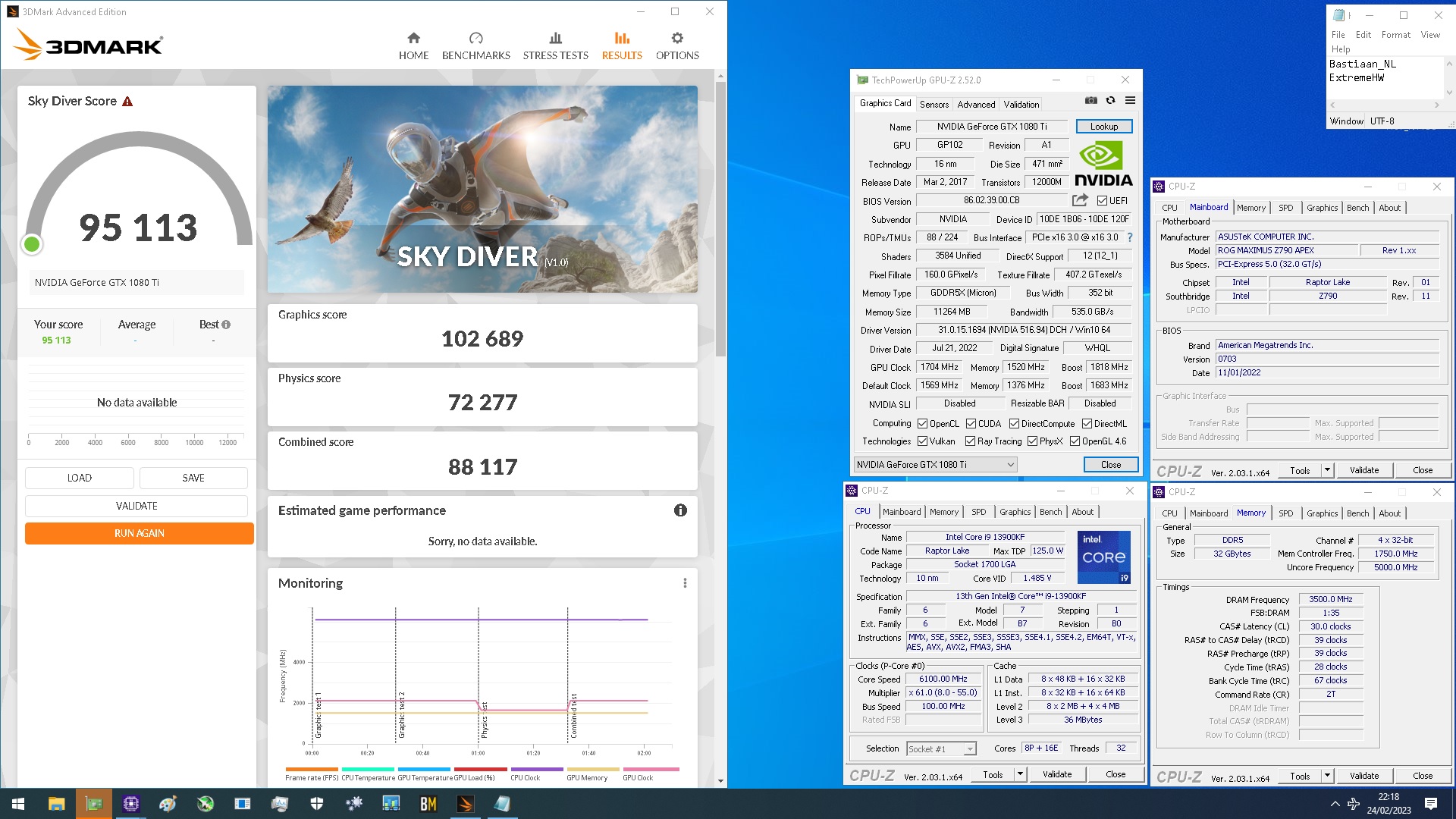Click Validate in CPU-Z Memory window
The height and width of the screenshot is (819, 1456).
point(1363,776)
